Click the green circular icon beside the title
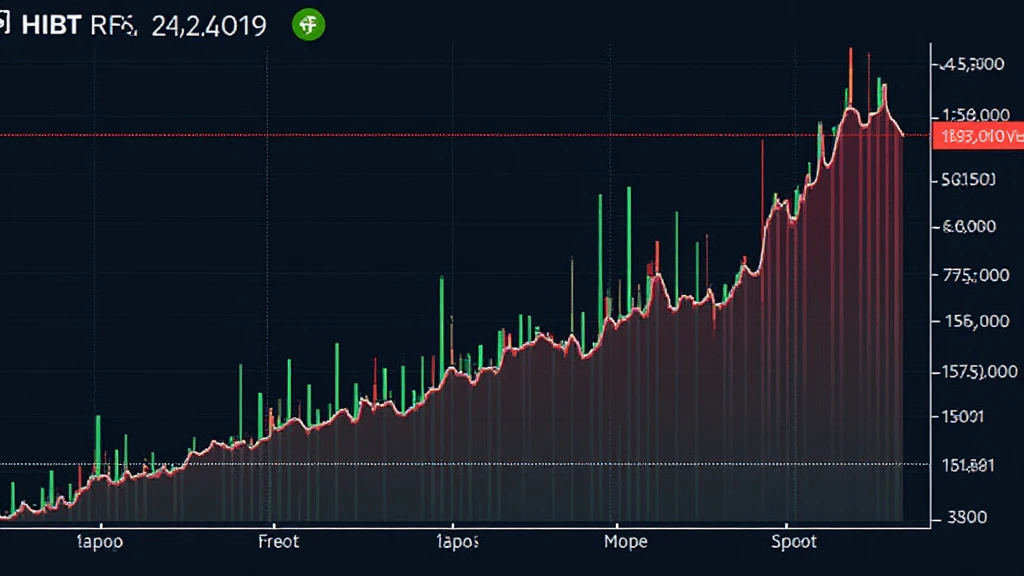 click(308, 25)
